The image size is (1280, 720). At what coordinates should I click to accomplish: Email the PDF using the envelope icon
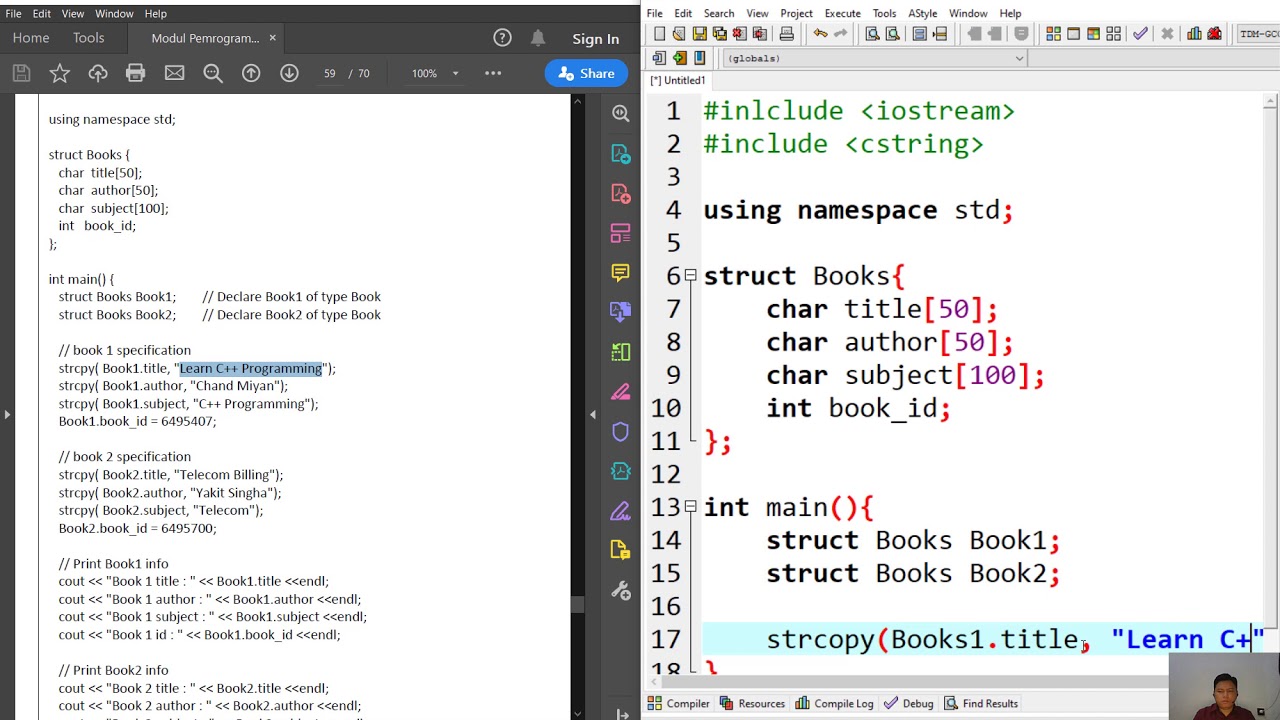[x=174, y=73]
